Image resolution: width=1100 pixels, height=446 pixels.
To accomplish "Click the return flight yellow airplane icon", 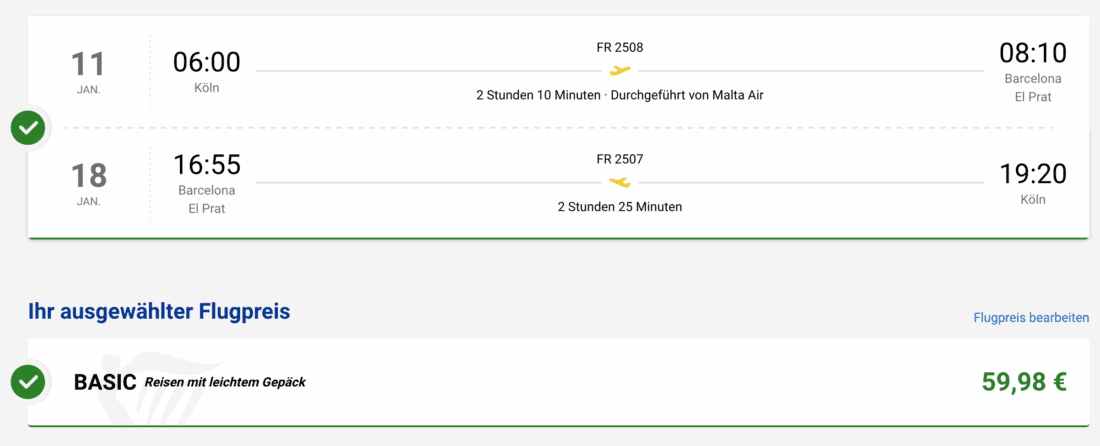I will (x=620, y=182).
